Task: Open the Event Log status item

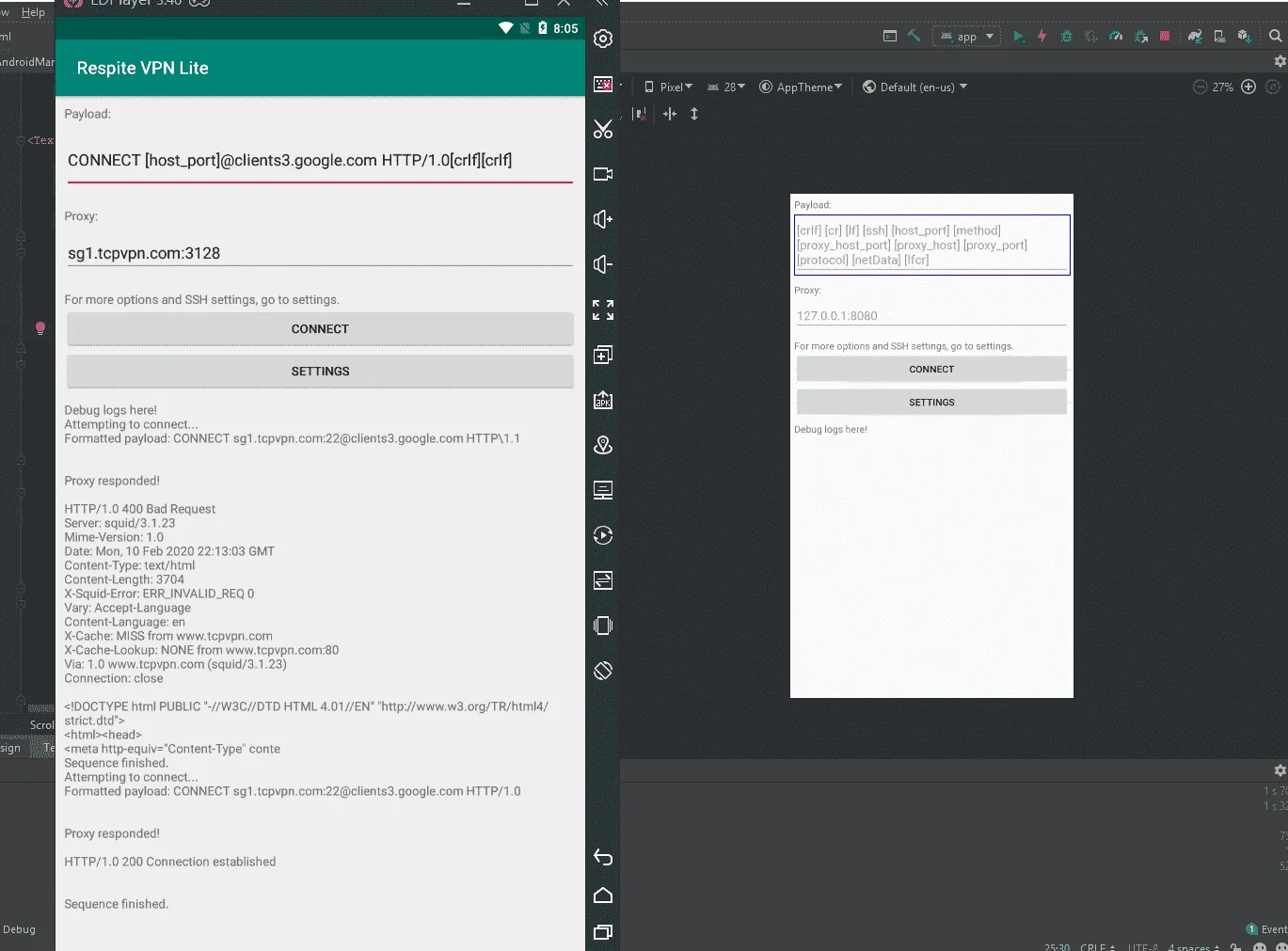Action: (x=1266, y=929)
